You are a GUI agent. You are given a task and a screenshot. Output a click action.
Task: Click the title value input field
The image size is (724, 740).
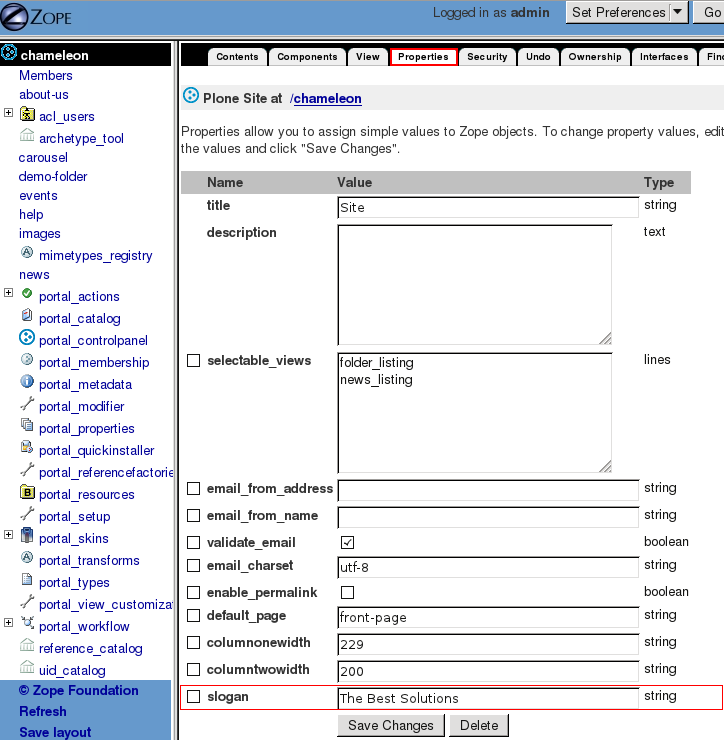pos(488,208)
